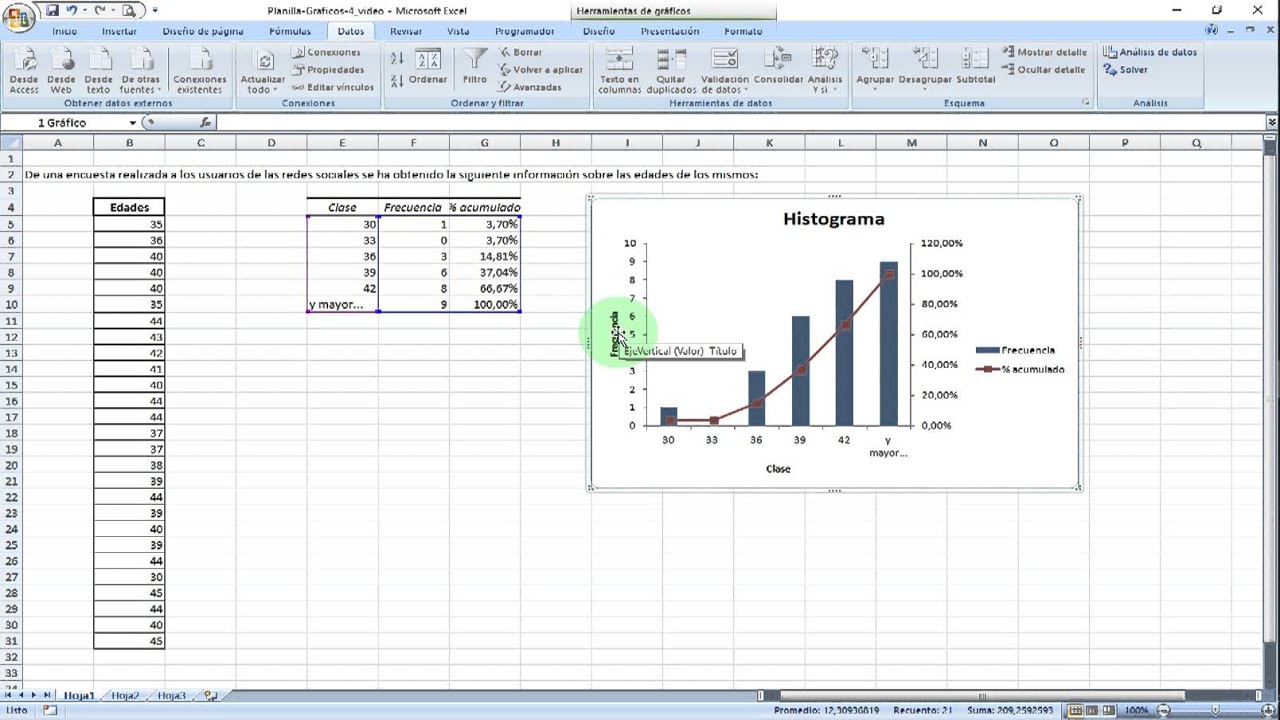Customize the quick access toolbar dropdown
This screenshot has height=720, width=1280.
click(x=155, y=11)
